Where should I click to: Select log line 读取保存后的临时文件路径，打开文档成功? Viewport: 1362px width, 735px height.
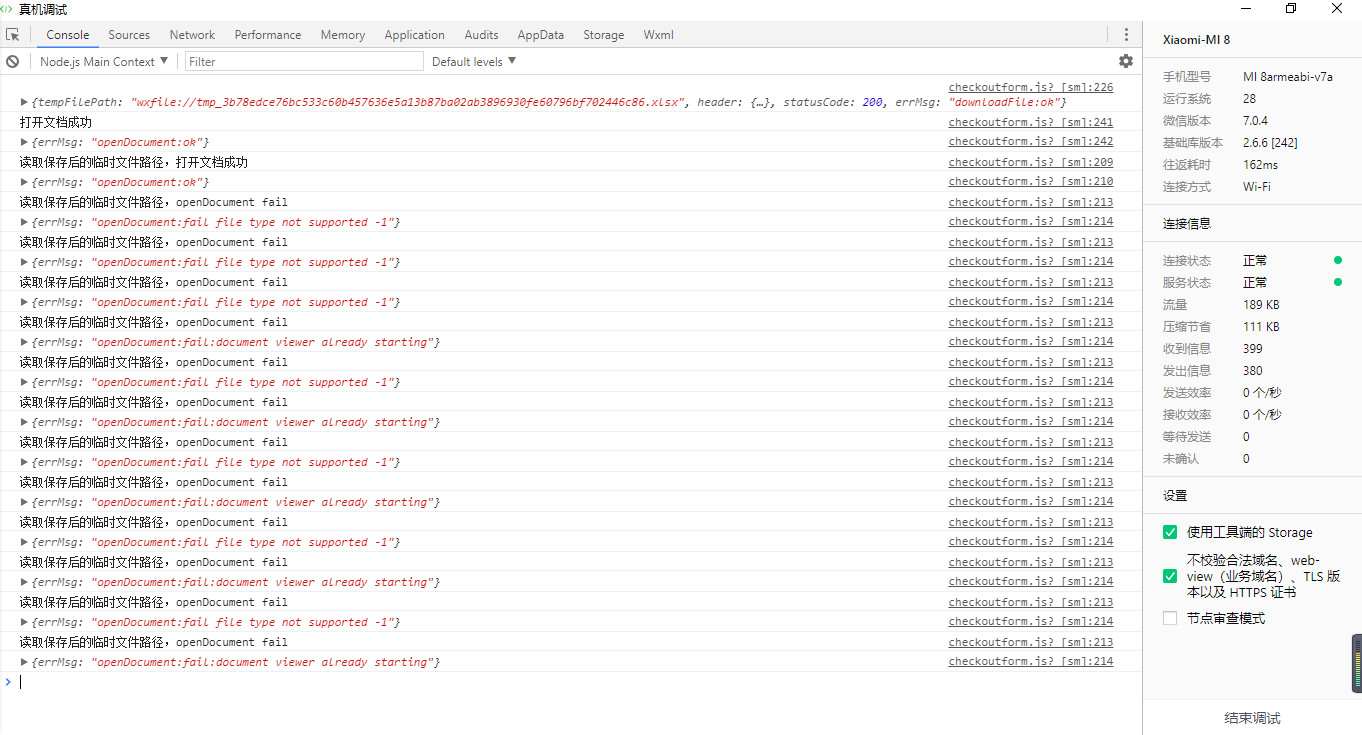click(x=133, y=162)
